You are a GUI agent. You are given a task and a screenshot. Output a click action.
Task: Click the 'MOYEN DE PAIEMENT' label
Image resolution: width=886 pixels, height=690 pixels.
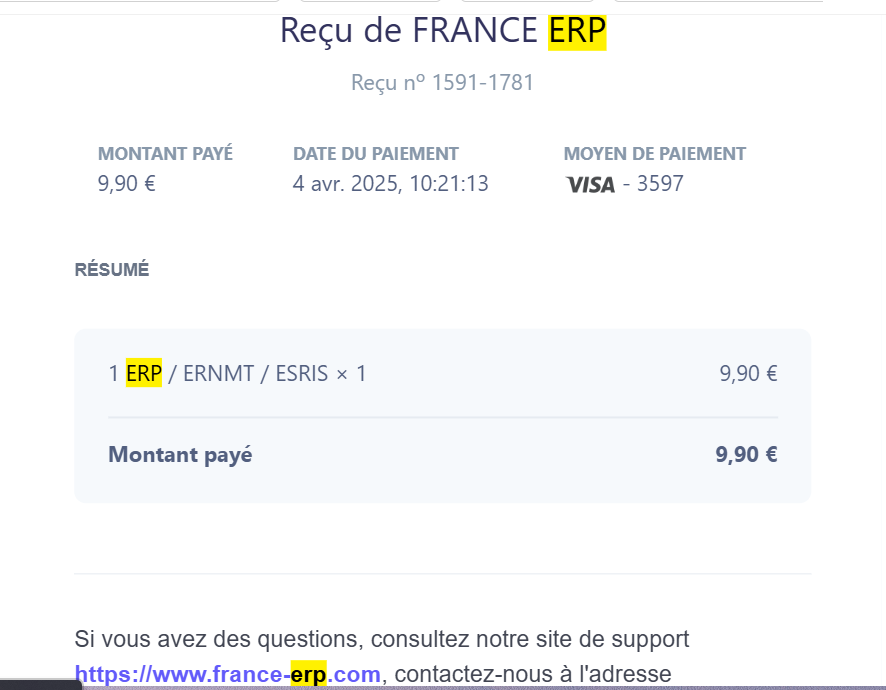(654, 154)
